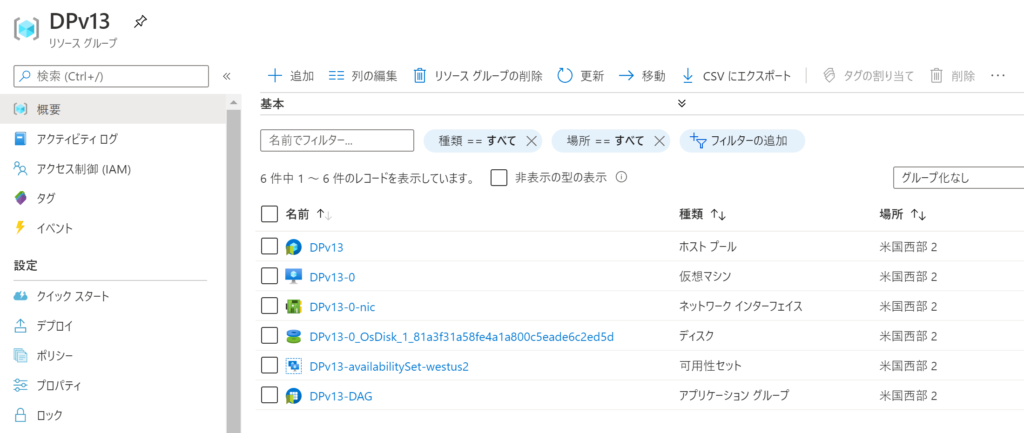Click the virtual machine icon for DPv13-0
The width and height of the screenshot is (1024, 433).
click(294, 277)
